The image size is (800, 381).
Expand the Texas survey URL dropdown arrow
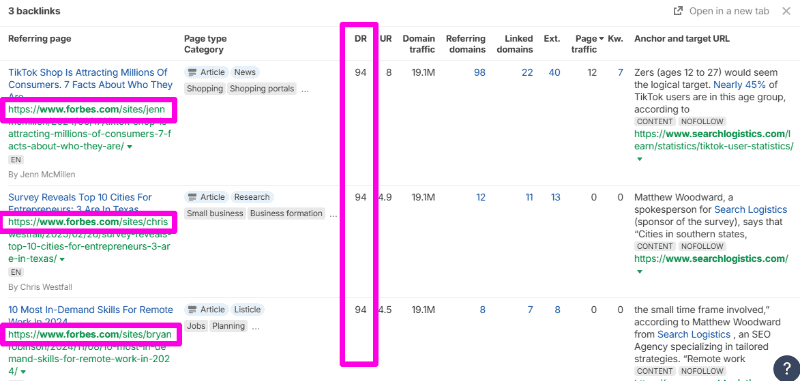(62, 260)
